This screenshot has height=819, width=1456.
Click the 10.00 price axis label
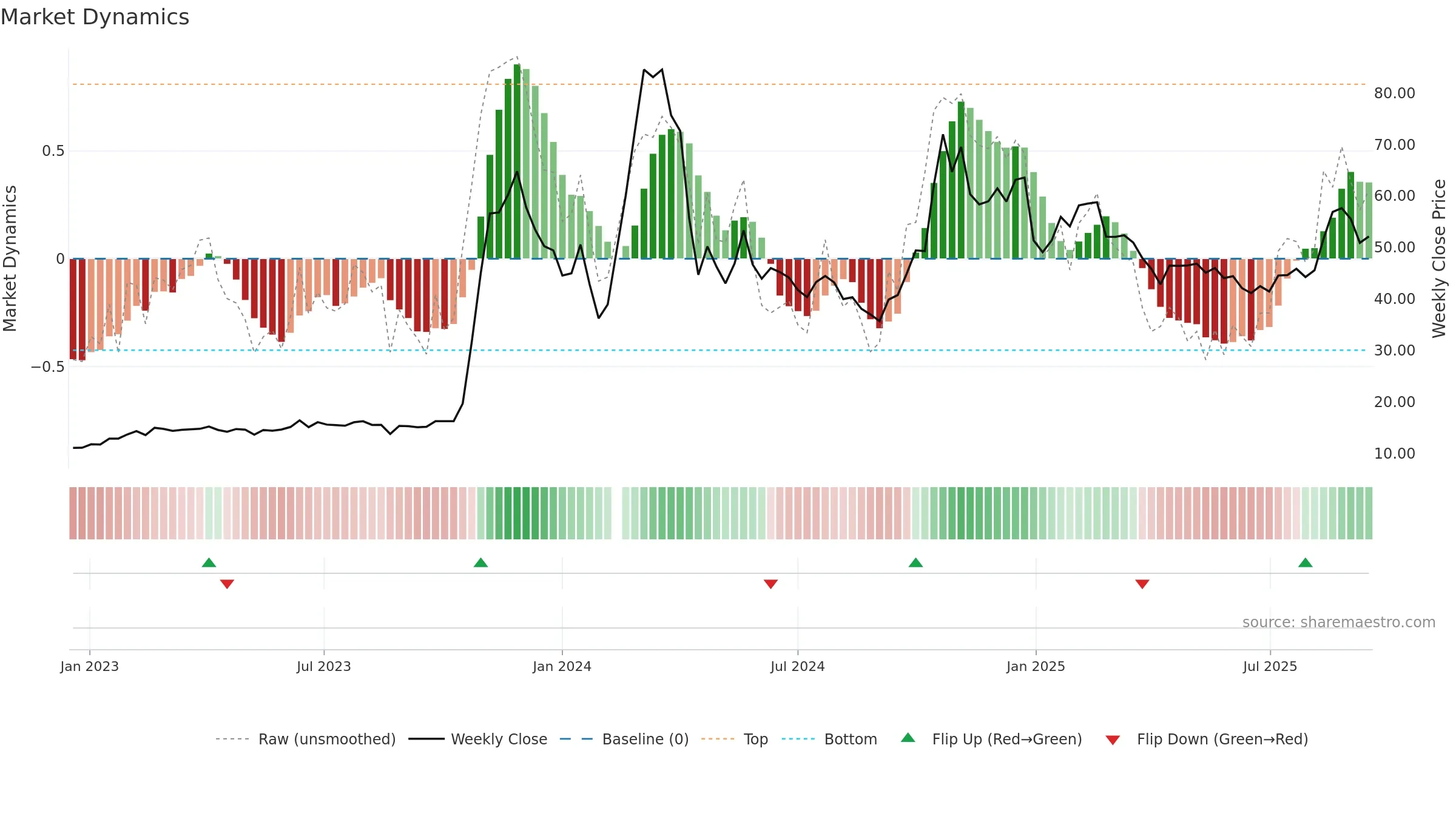tap(1395, 453)
